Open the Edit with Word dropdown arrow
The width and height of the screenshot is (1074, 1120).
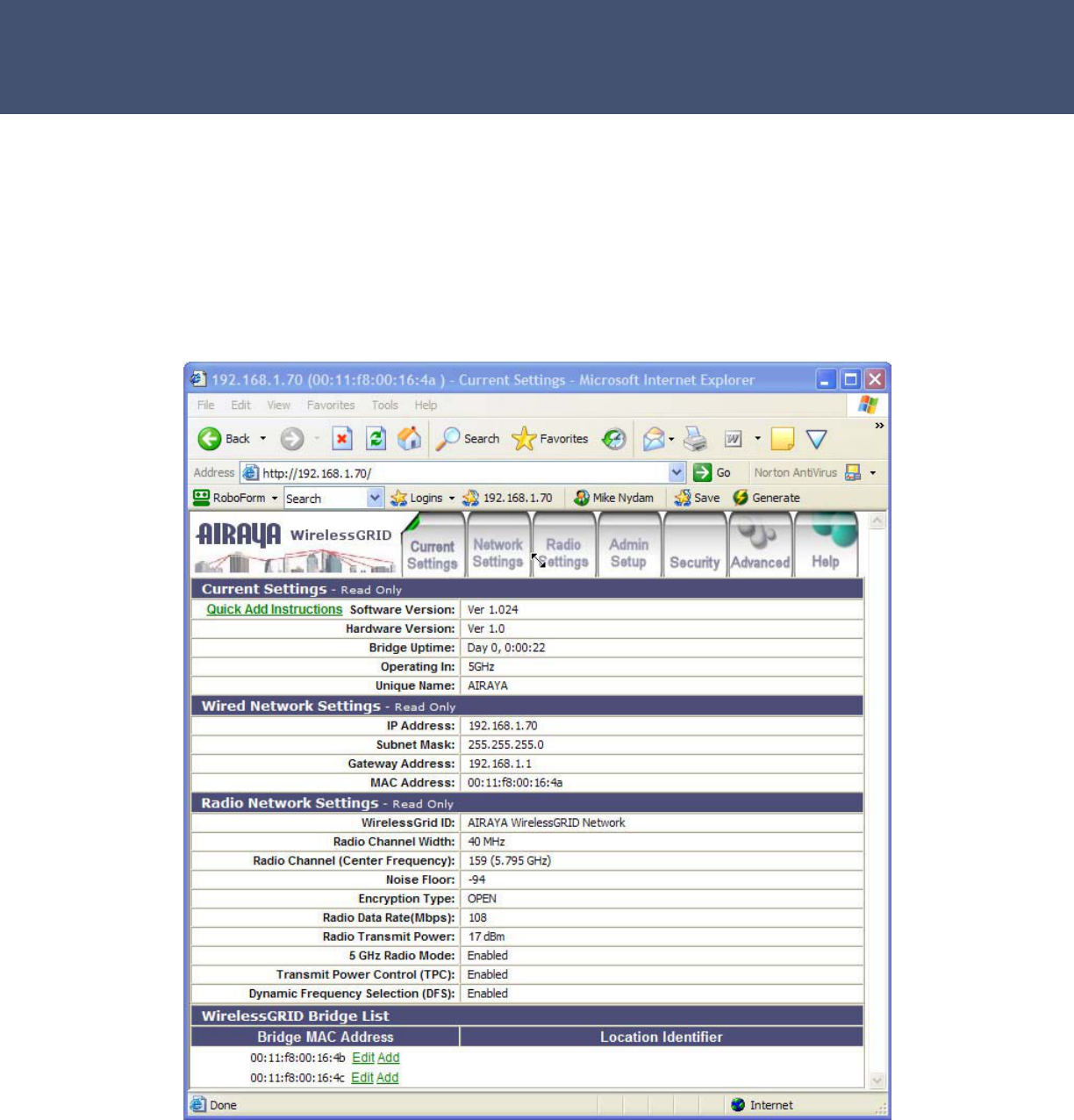[757, 439]
